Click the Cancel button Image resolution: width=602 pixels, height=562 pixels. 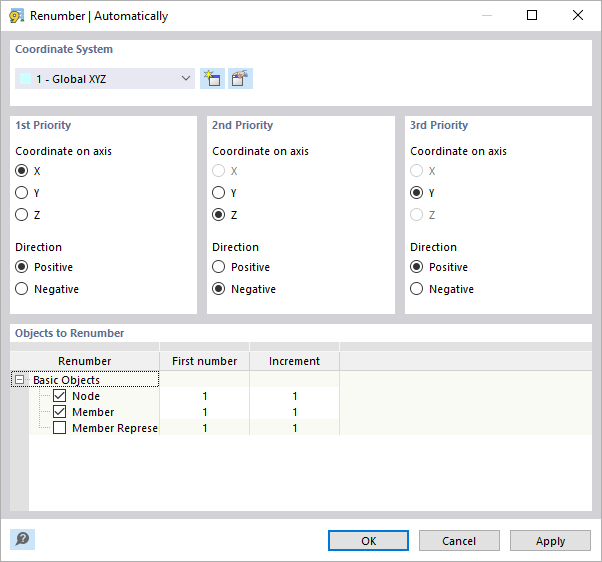pos(459,540)
